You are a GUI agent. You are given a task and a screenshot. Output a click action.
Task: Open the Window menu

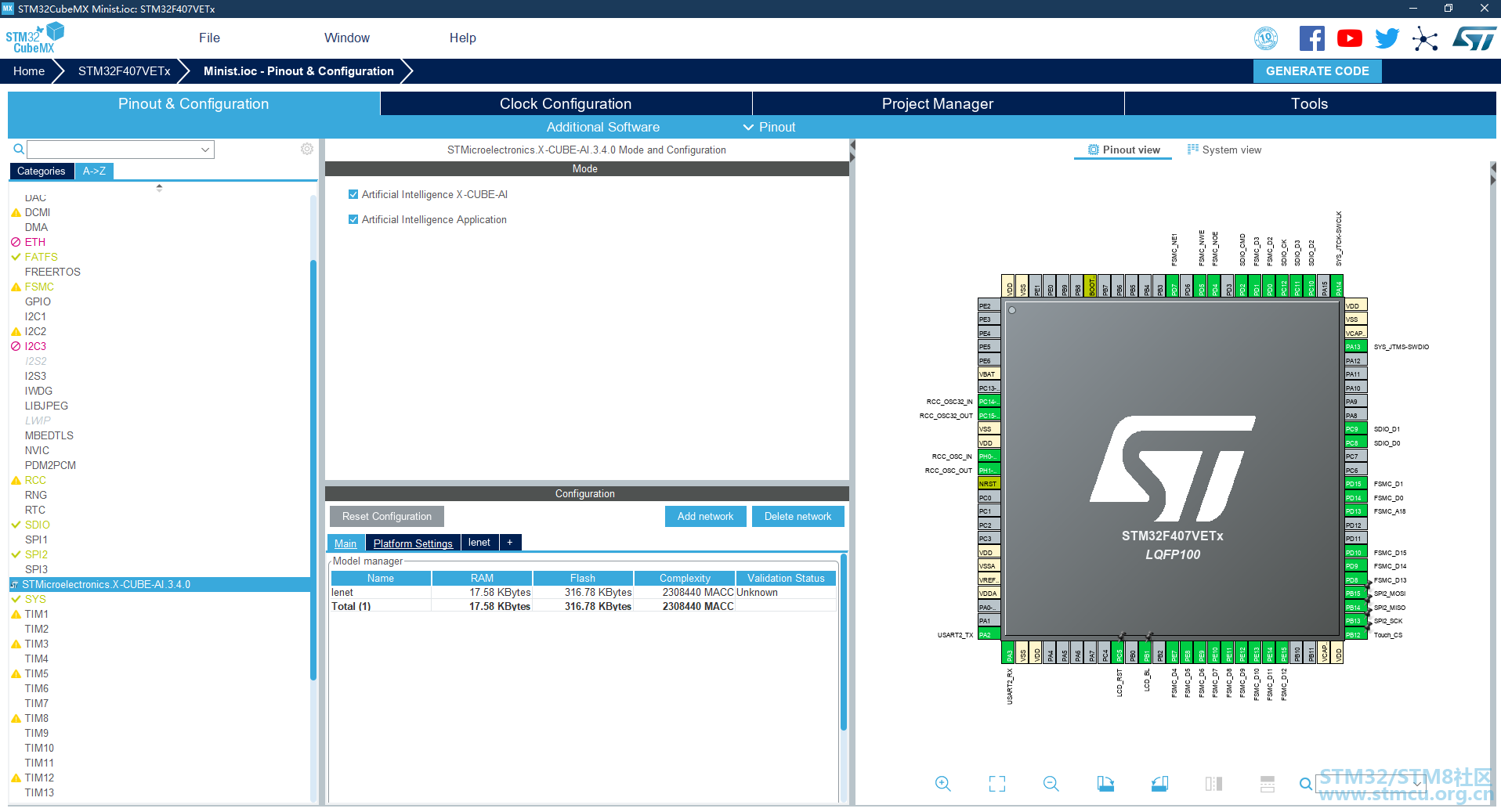click(x=347, y=38)
